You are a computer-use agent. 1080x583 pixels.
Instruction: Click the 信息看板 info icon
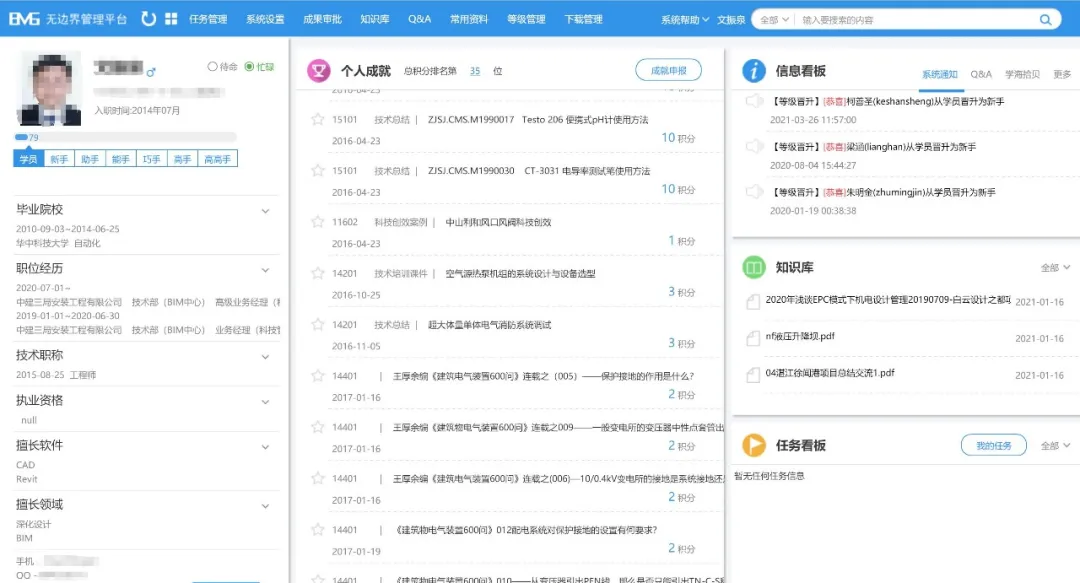(754, 71)
